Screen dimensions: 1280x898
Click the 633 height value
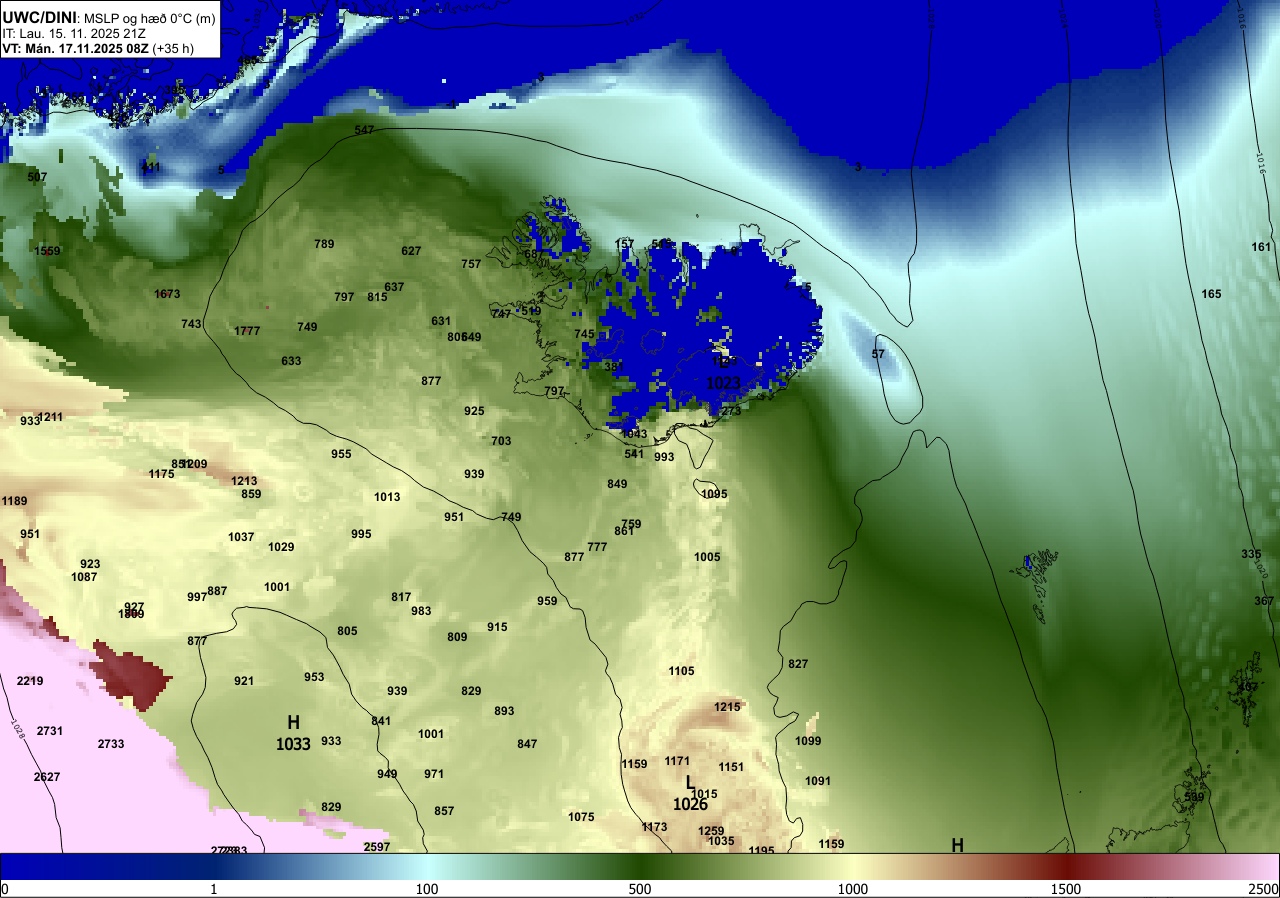(x=291, y=361)
